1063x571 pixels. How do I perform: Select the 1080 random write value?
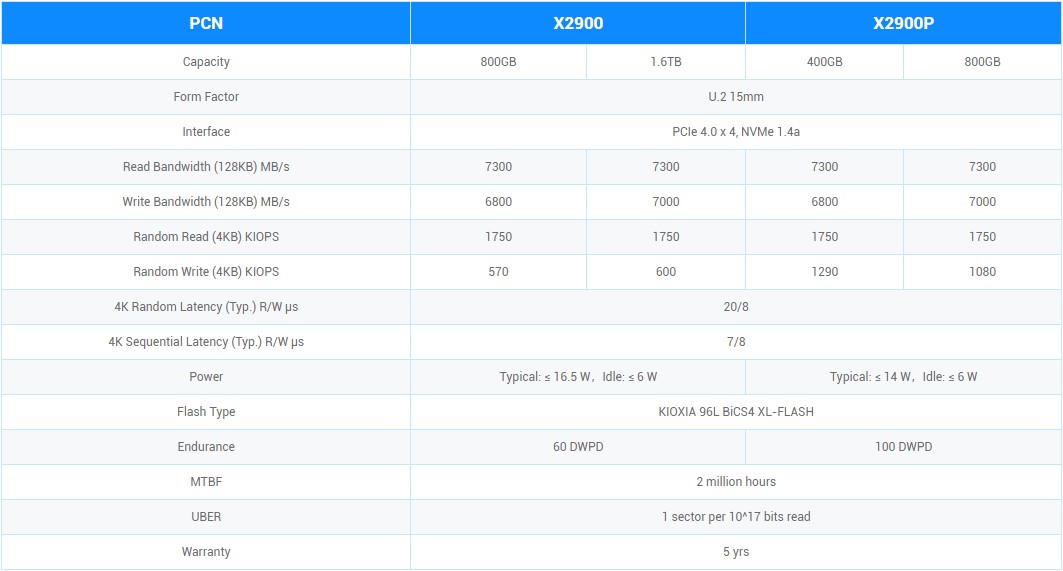(x=982, y=272)
